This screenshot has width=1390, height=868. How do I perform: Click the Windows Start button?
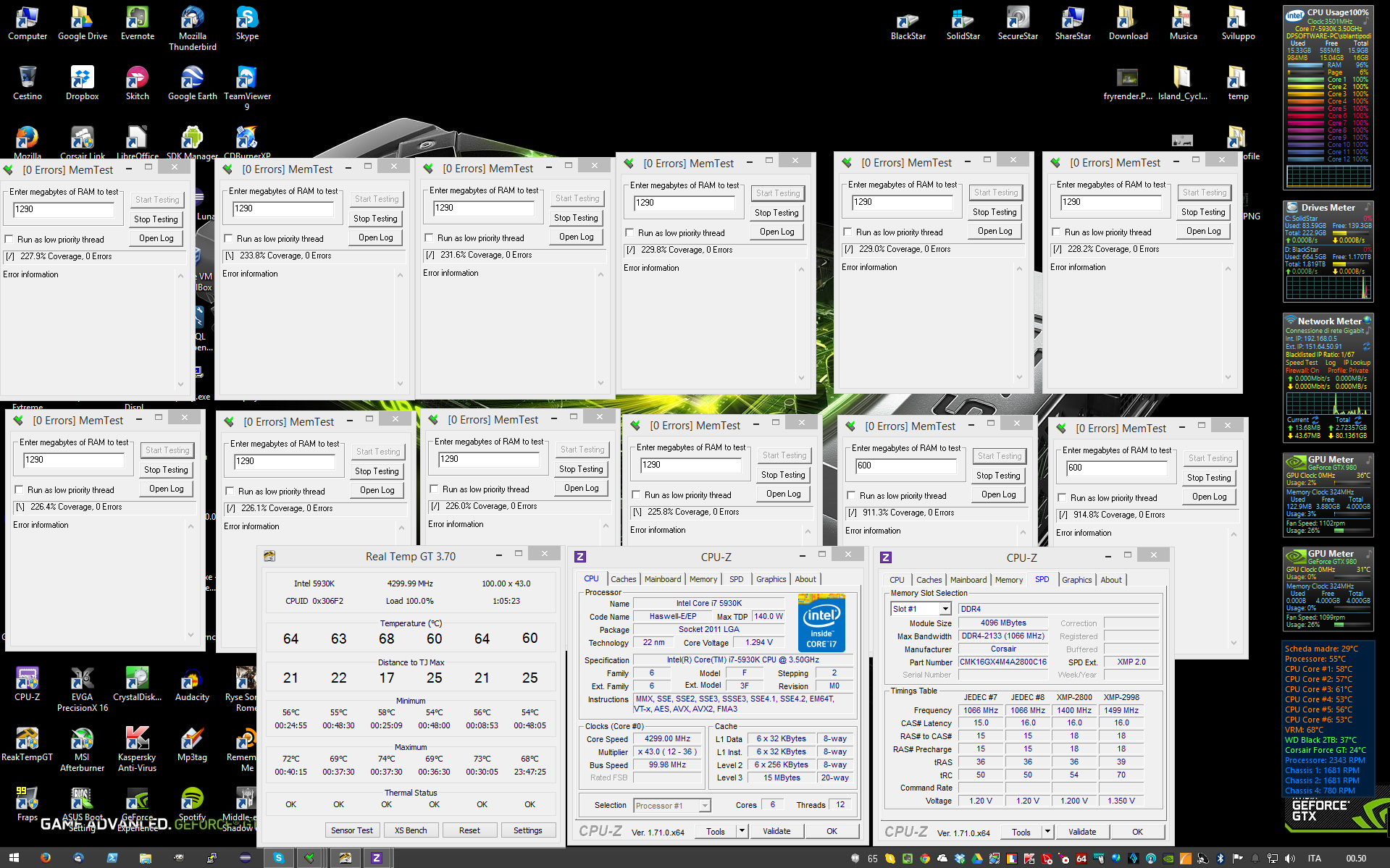14,858
